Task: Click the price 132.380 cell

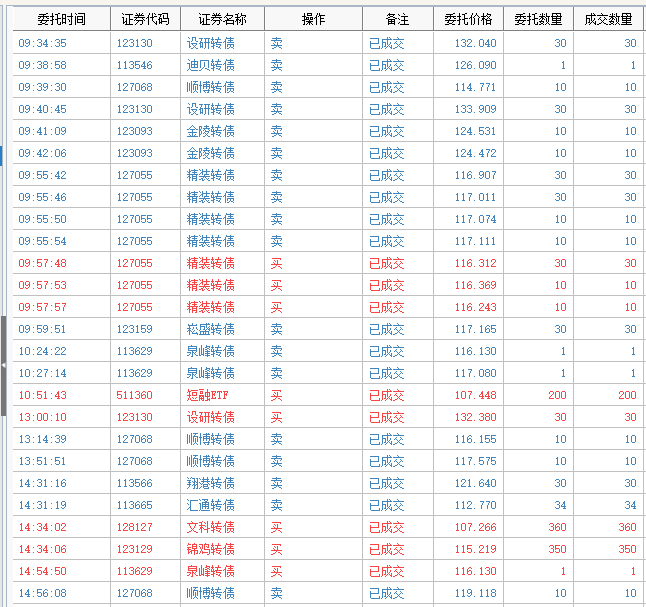Action: [x=475, y=417]
